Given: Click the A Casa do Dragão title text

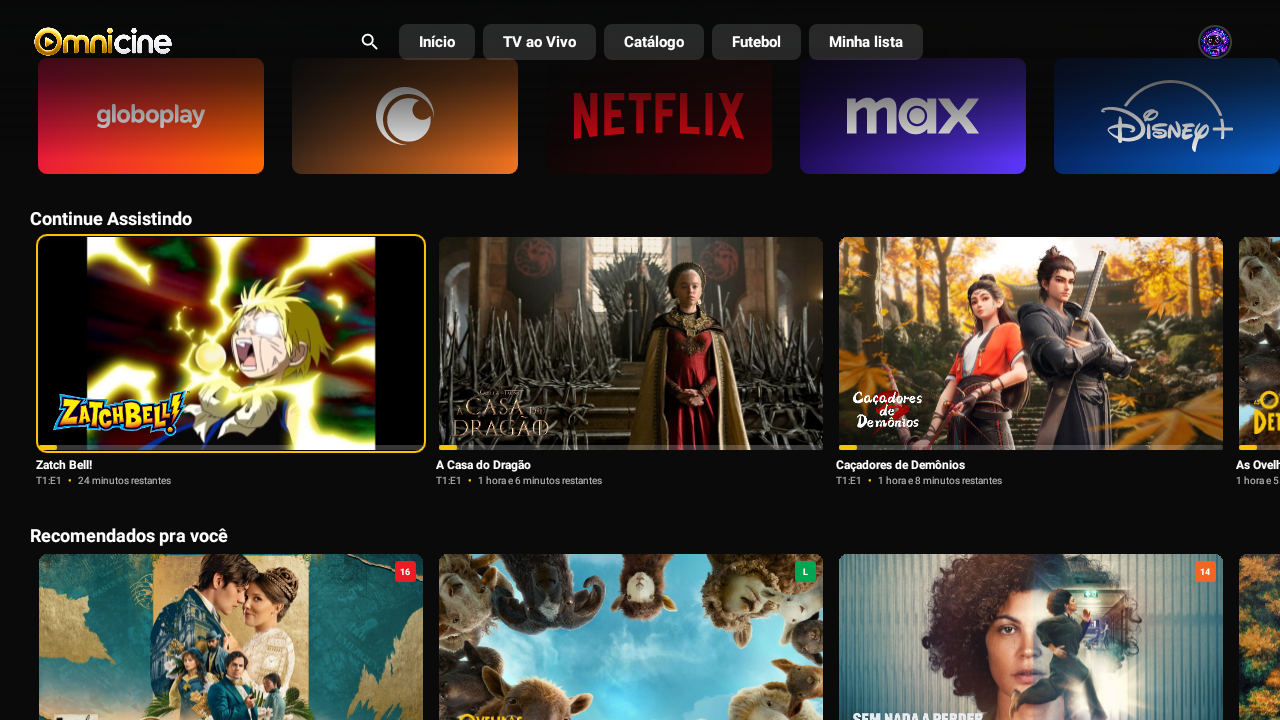Looking at the screenshot, I should [483, 465].
